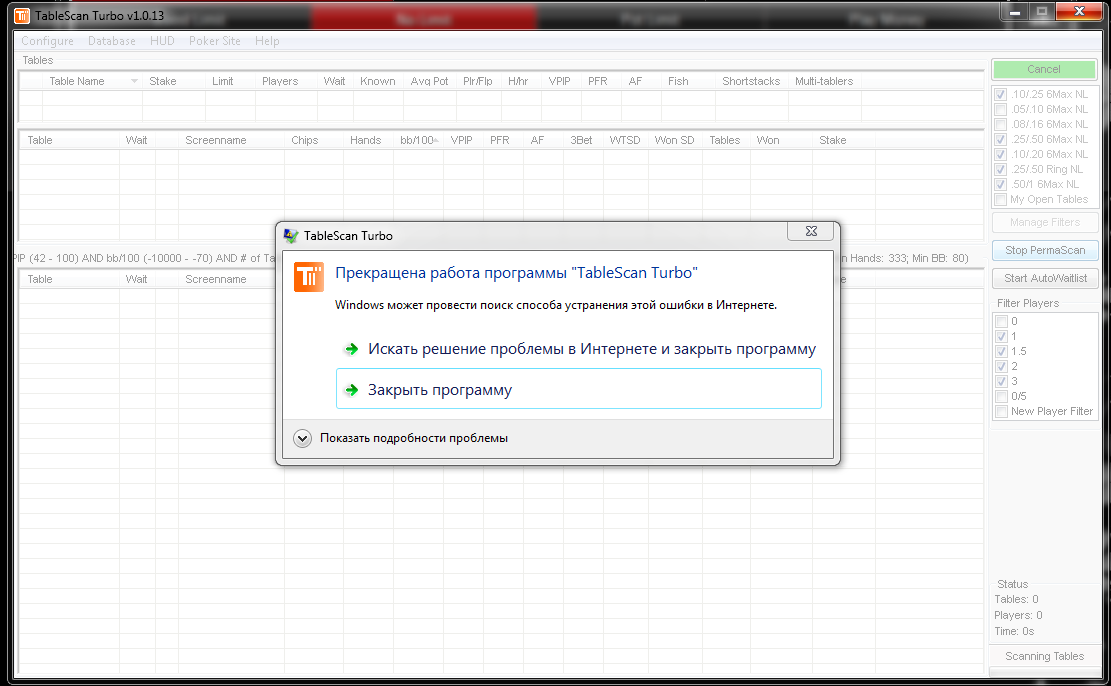The height and width of the screenshot is (686, 1111).
Task: Click the Scanning Tables status text
Action: (x=1044, y=656)
